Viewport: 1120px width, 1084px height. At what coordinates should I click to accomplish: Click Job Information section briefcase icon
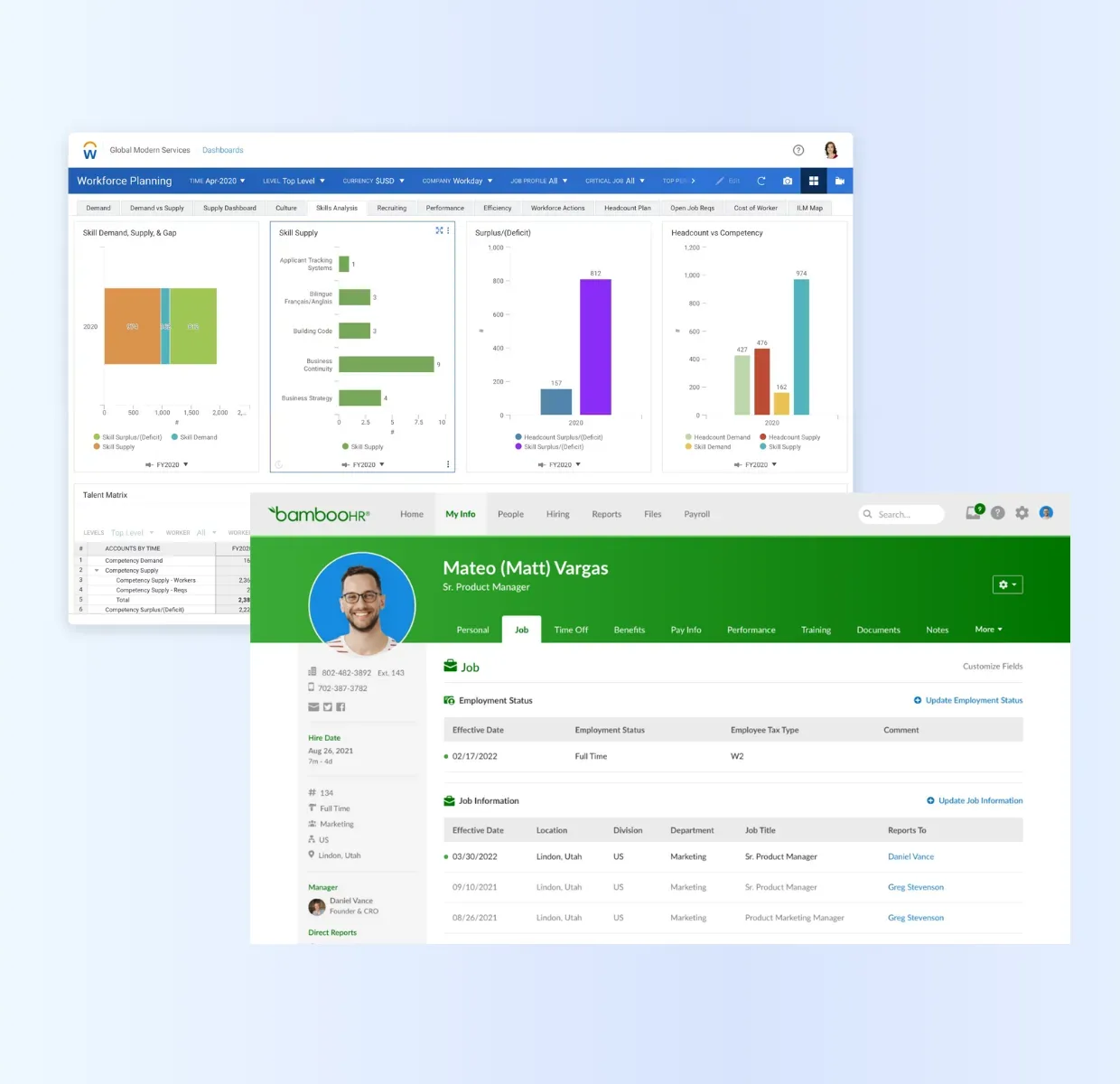pyautogui.click(x=449, y=800)
